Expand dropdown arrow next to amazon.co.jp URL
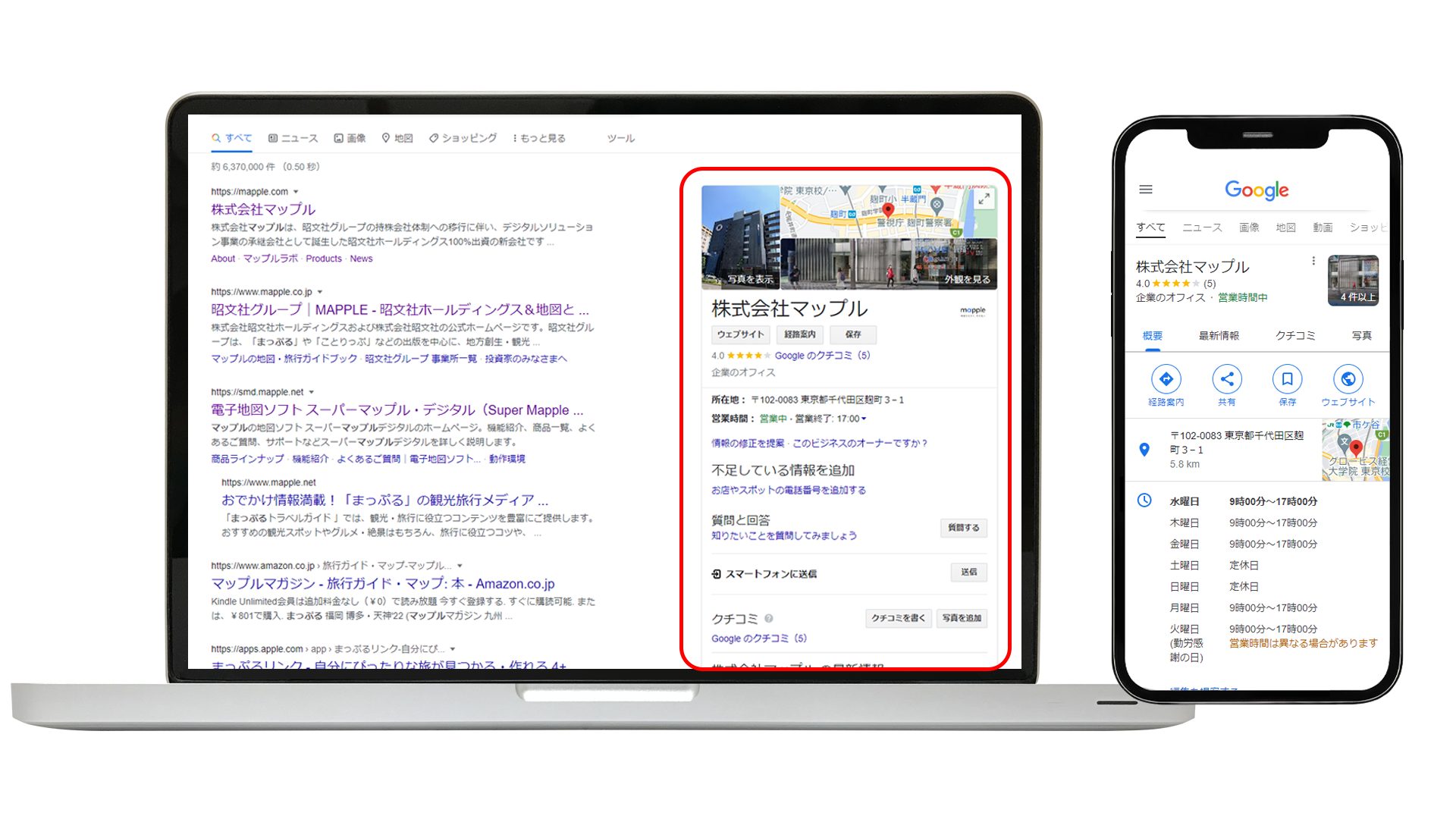The width and height of the screenshot is (1456, 819). tap(460, 566)
